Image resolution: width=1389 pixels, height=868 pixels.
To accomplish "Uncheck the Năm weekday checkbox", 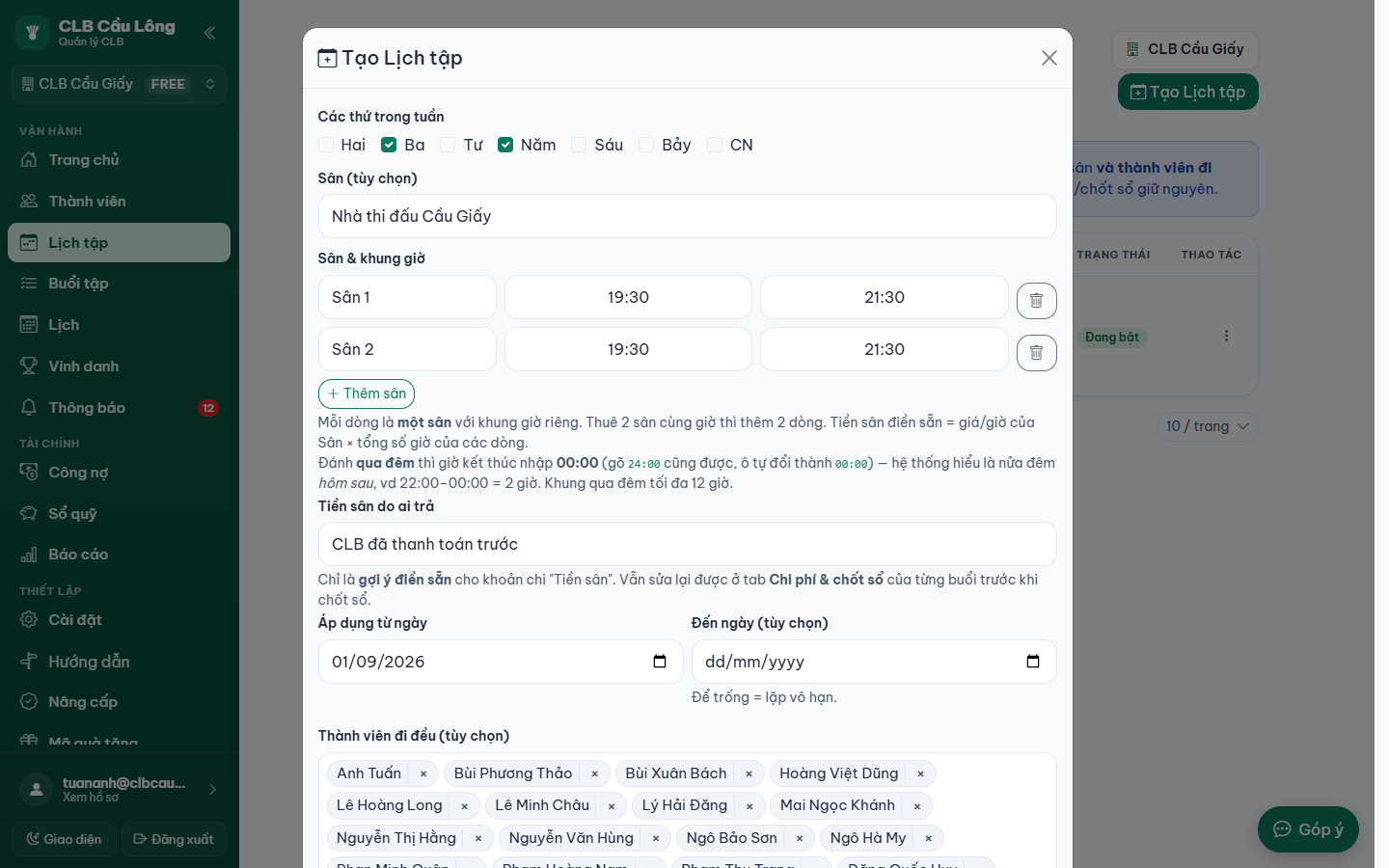I will click(505, 145).
